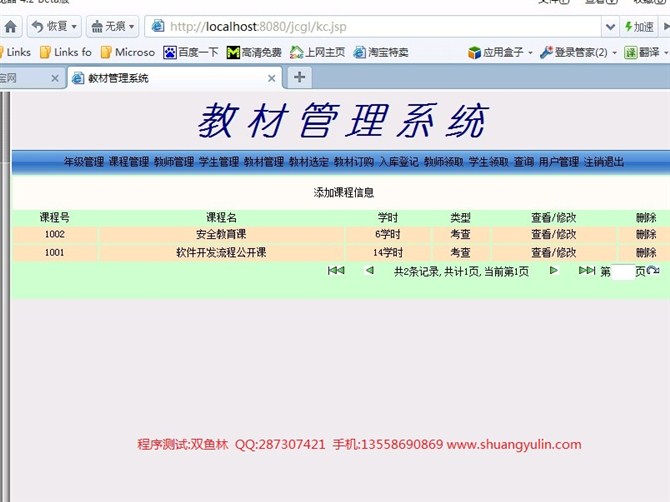Click 软件开发流程公开课 course name
The height and width of the screenshot is (502, 670).
pyautogui.click(x=221, y=252)
